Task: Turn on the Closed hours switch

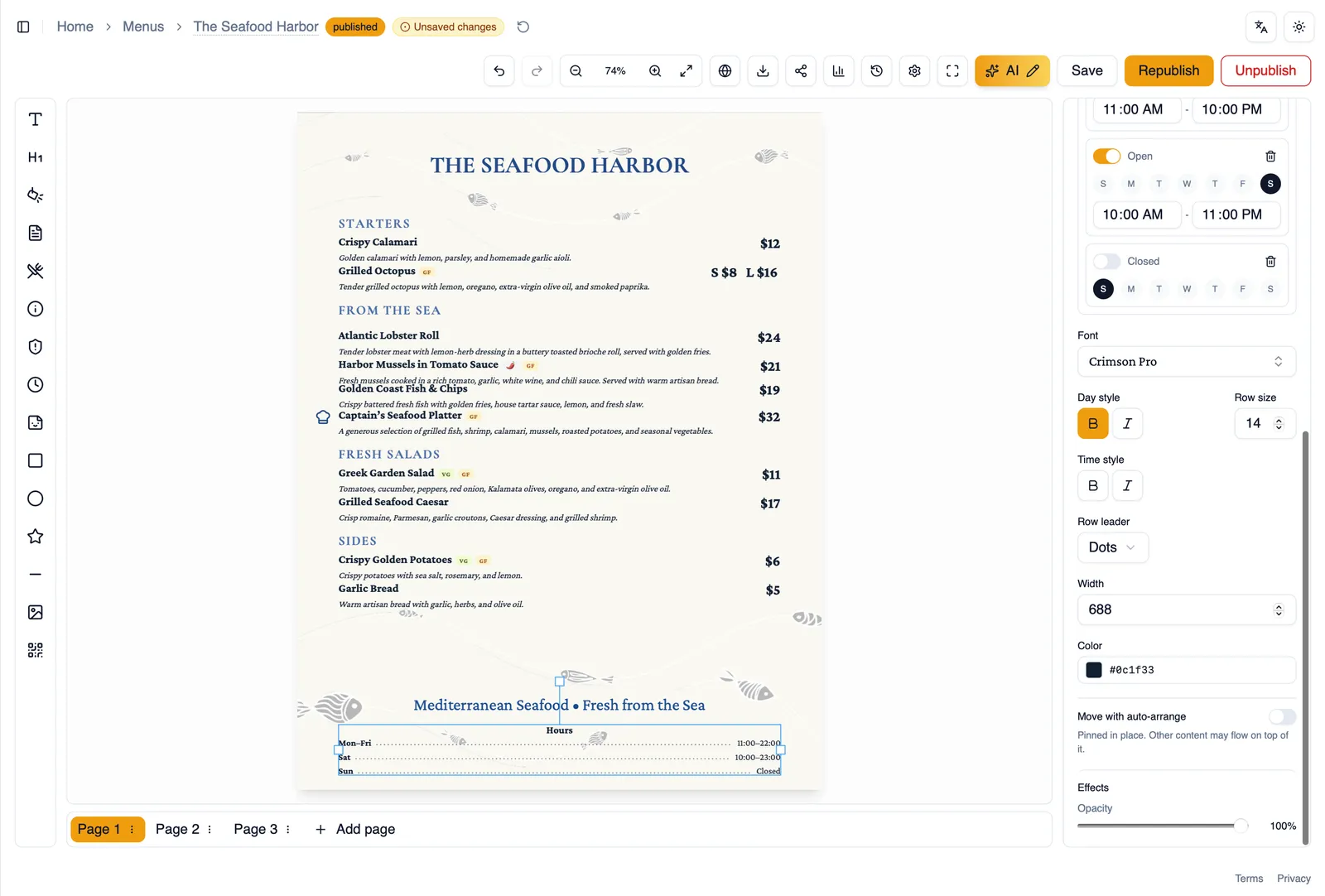Action: coord(1106,261)
